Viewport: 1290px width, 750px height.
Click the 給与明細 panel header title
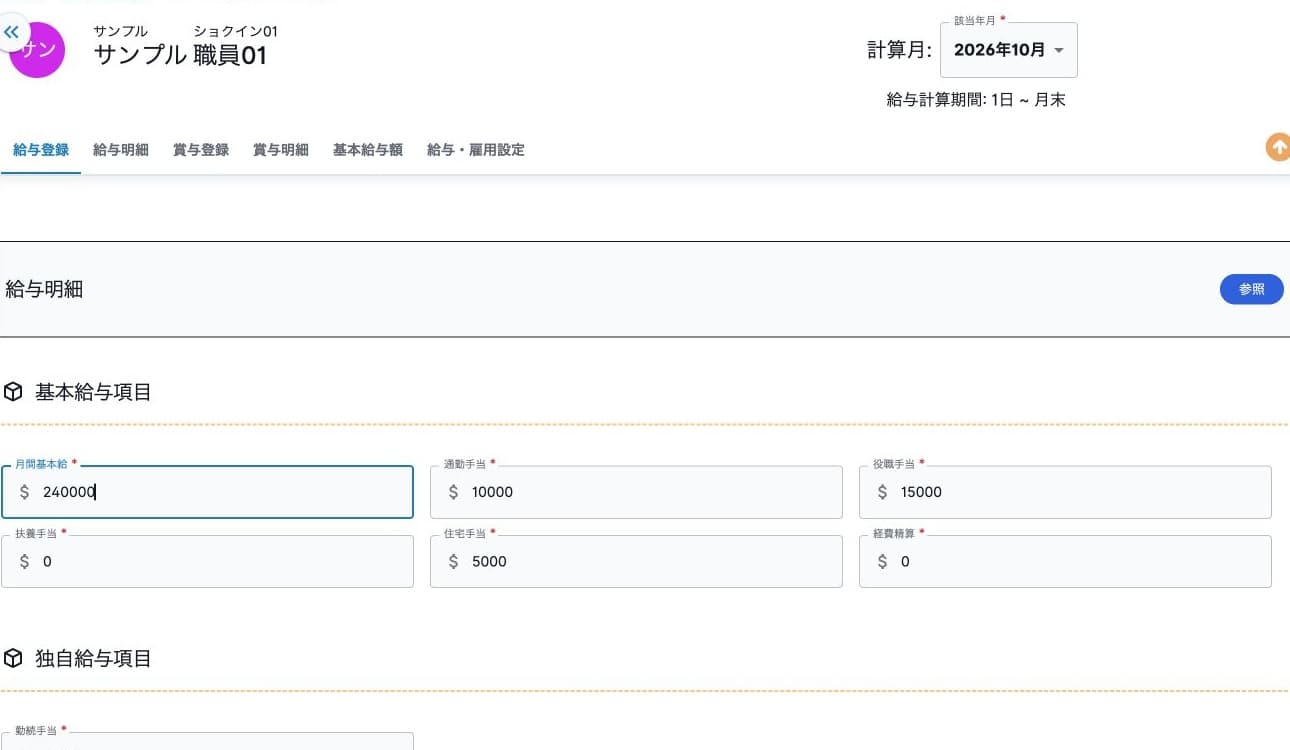coord(44,289)
